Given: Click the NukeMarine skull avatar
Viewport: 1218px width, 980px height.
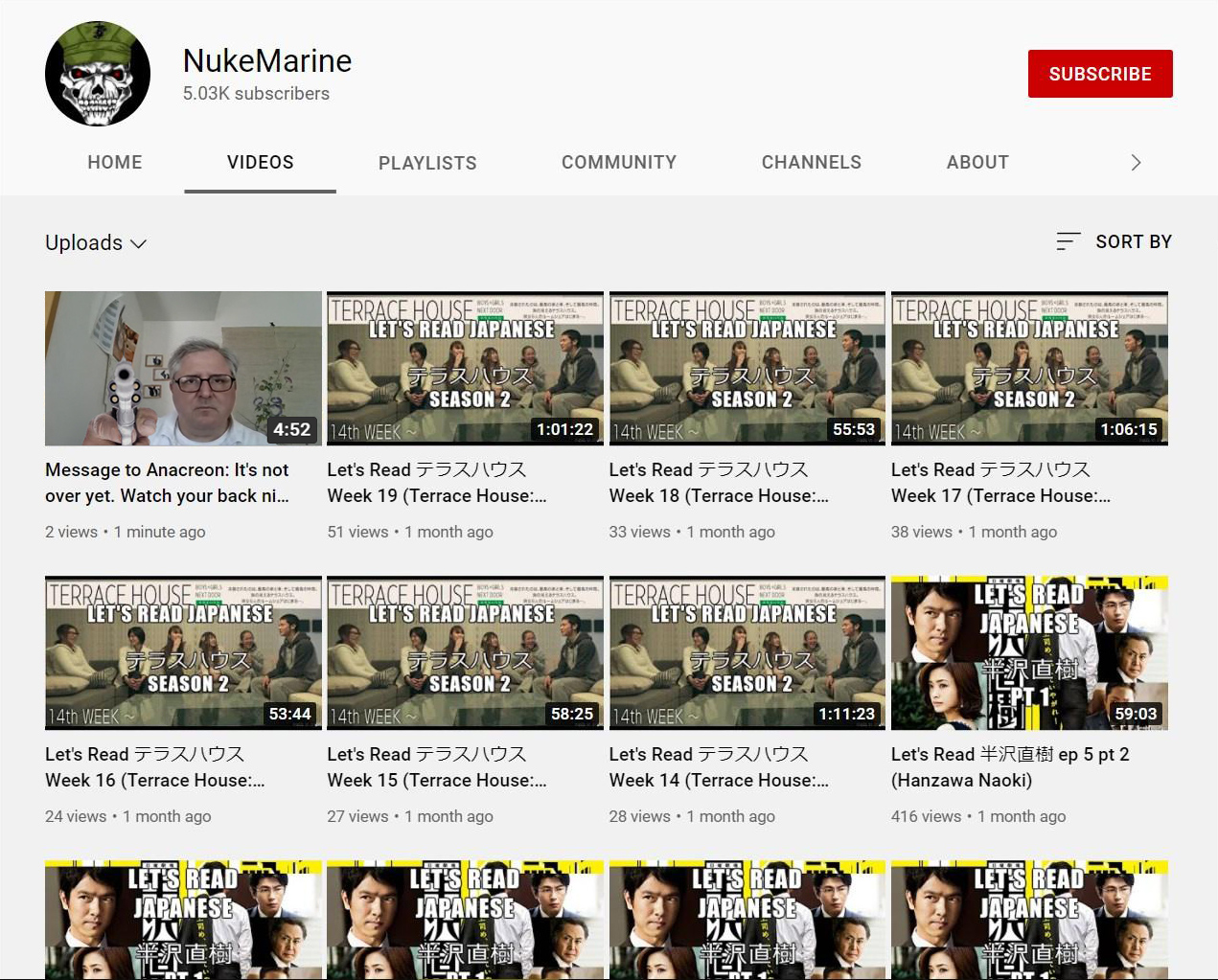Looking at the screenshot, I should 98,74.
